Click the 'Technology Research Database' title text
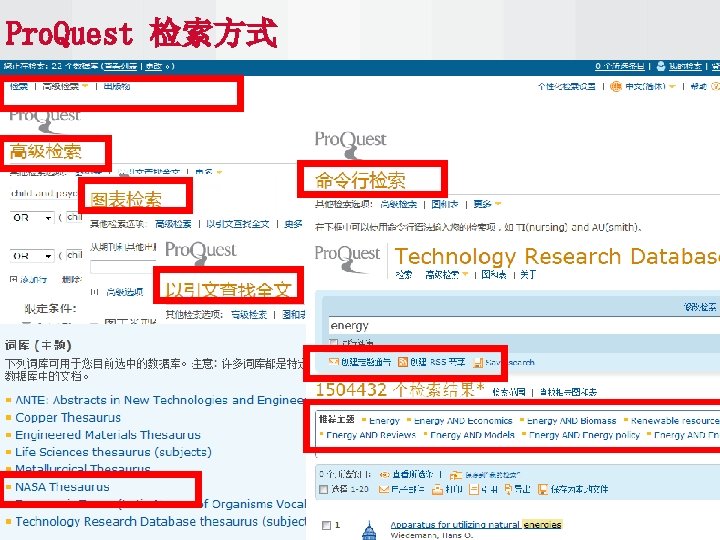 point(557,257)
